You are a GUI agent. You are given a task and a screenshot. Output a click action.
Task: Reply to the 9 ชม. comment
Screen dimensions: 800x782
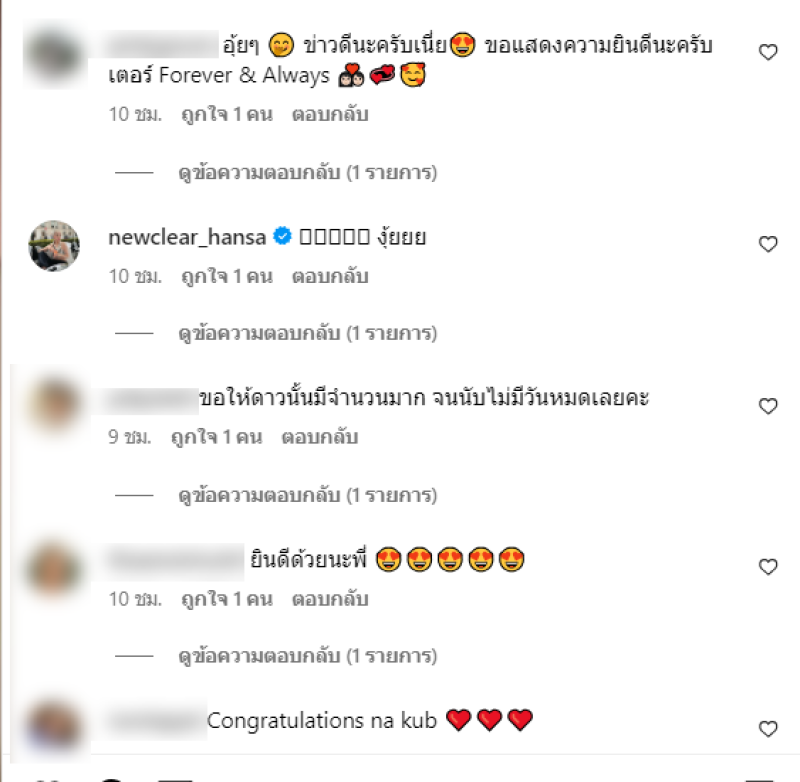click(320, 438)
